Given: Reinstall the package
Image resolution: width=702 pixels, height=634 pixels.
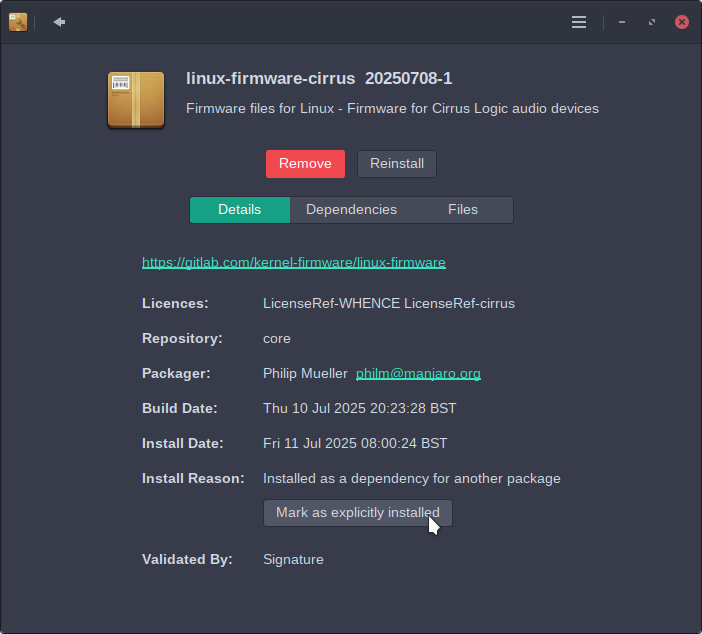Looking at the screenshot, I should 397,164.
